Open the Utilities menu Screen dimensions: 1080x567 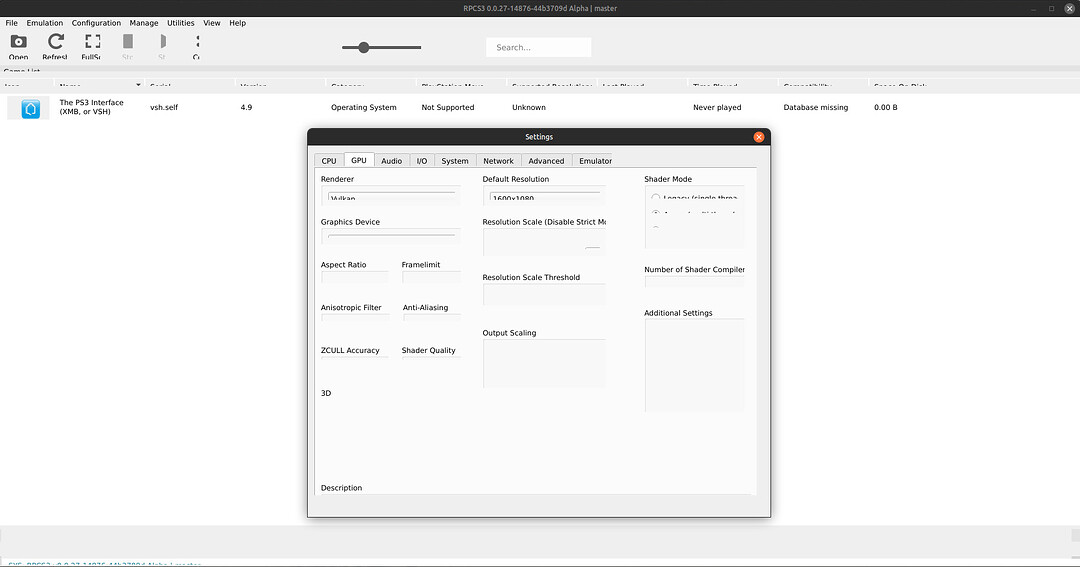coord(180,23)
